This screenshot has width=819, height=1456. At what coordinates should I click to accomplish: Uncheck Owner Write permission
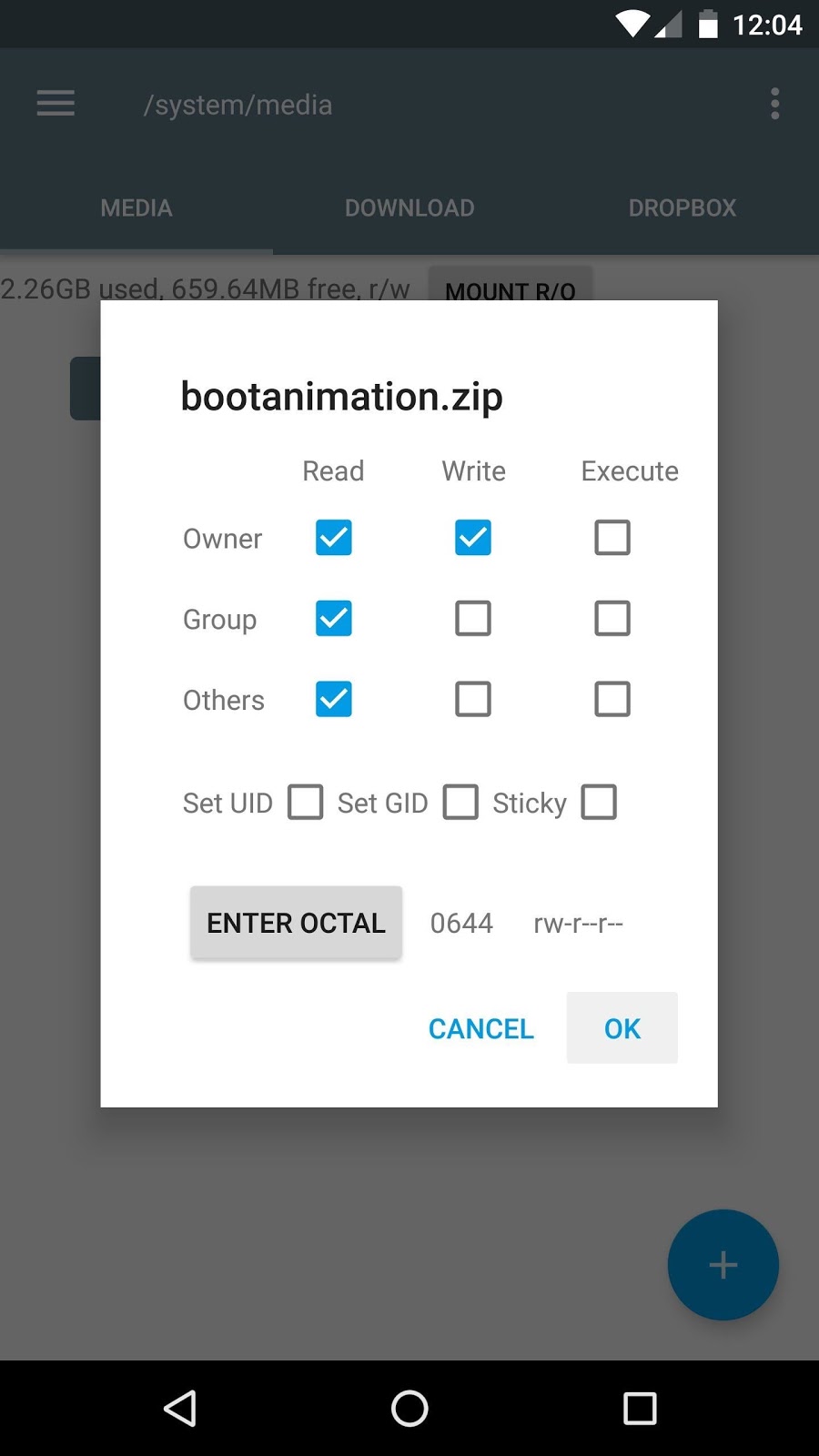473,538
